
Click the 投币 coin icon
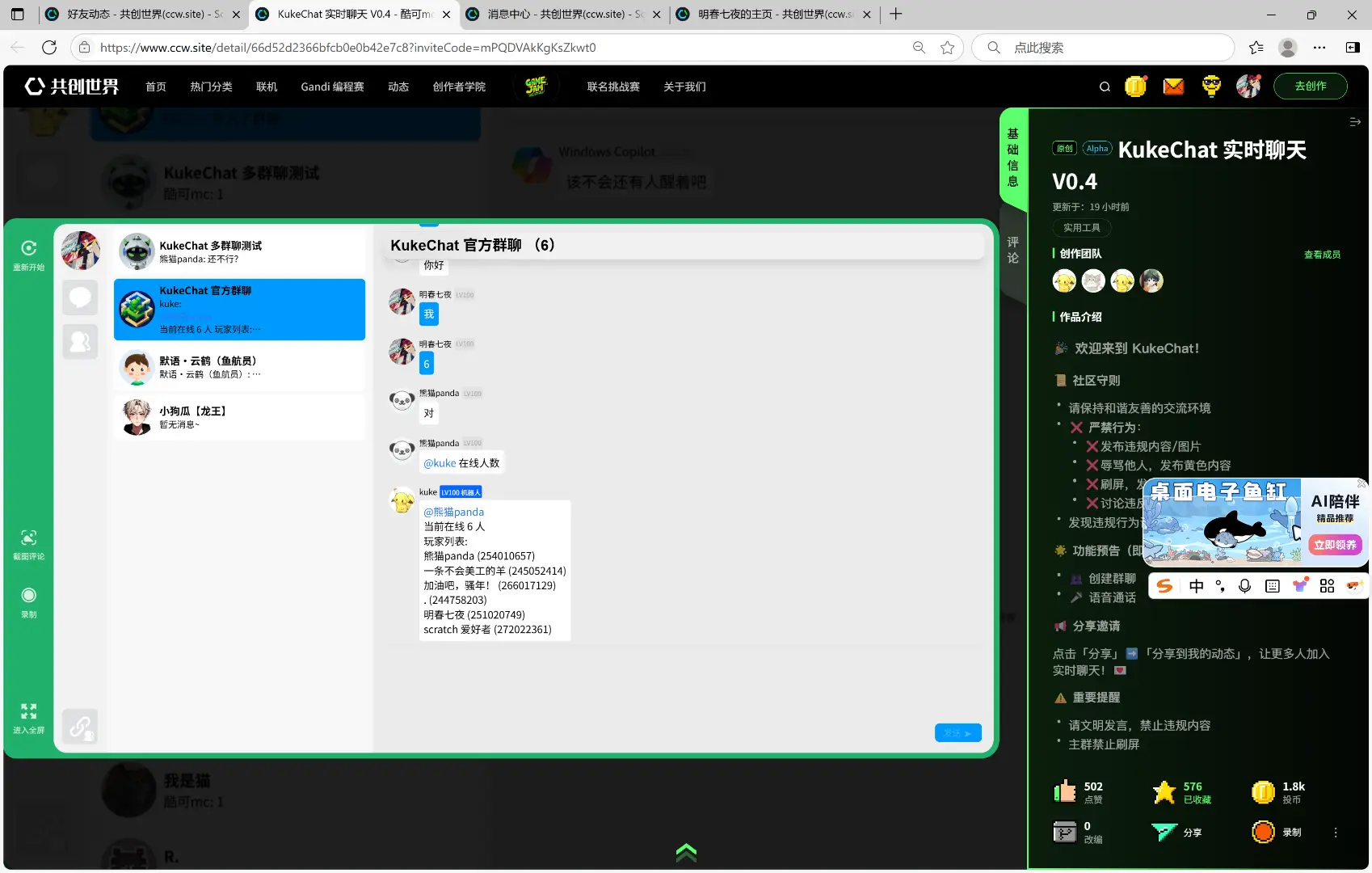click(1263, 791)
